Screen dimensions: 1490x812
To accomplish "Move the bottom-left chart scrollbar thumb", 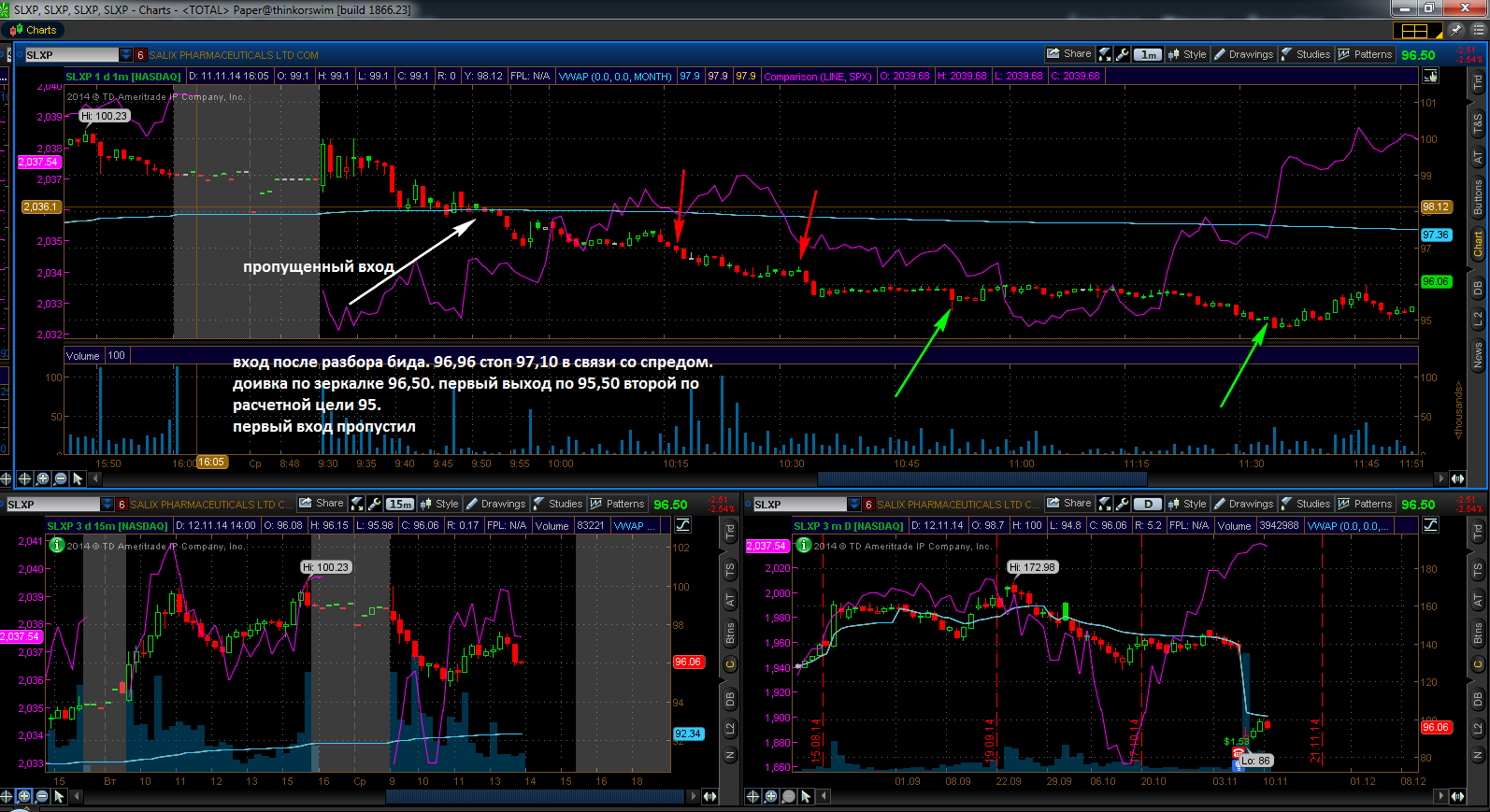I will [537, 796].
